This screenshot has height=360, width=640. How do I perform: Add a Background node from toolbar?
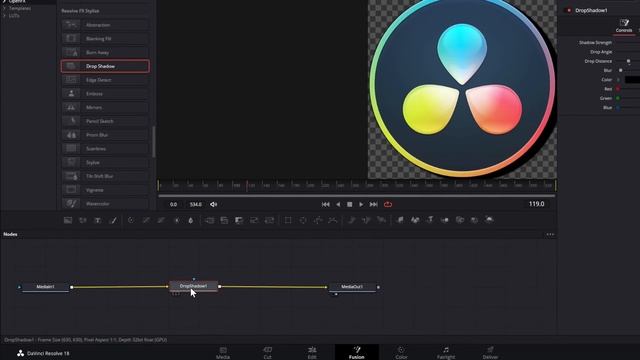[x=68, y=220]
